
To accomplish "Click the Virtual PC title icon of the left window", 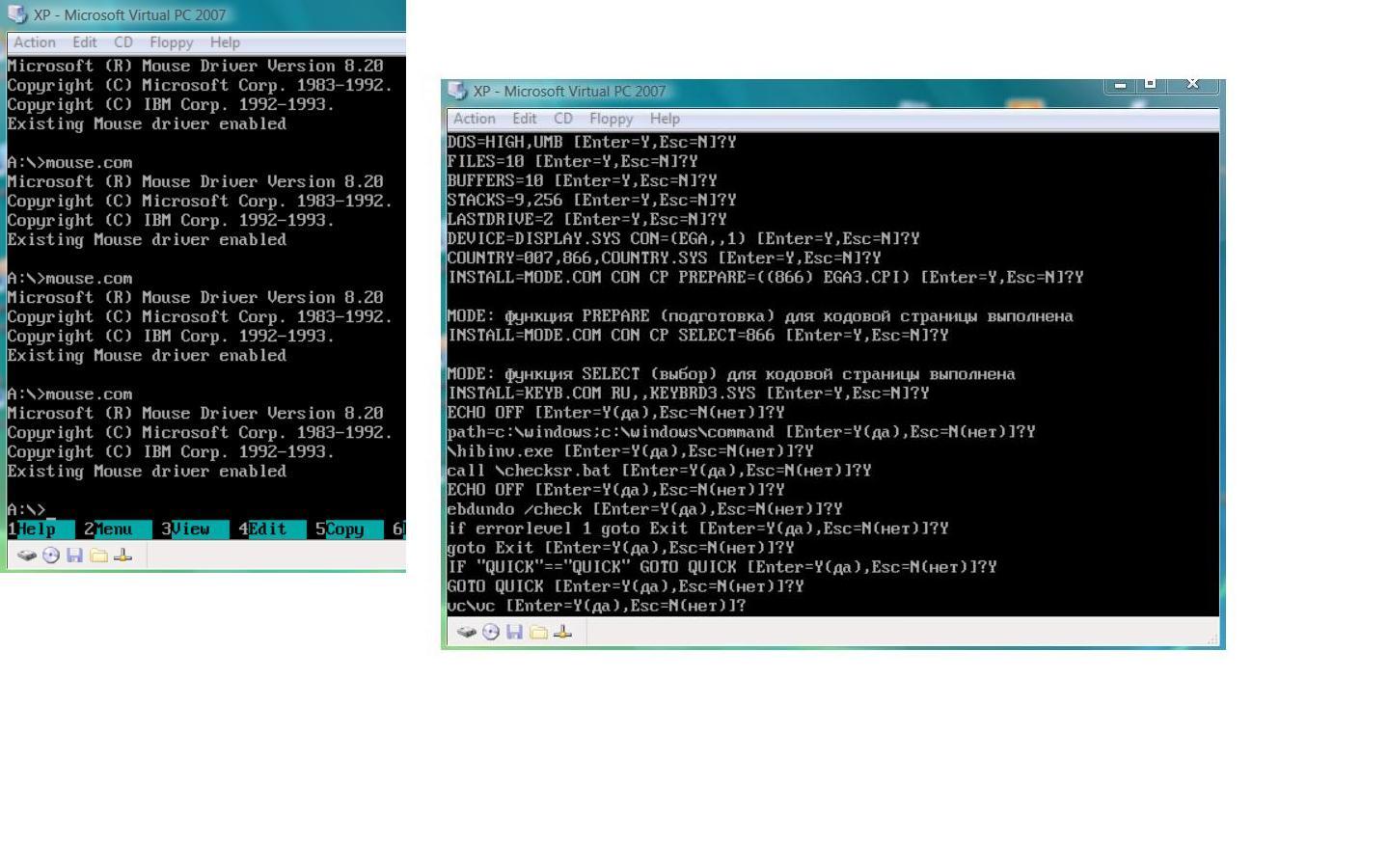I will coord(17,14).
